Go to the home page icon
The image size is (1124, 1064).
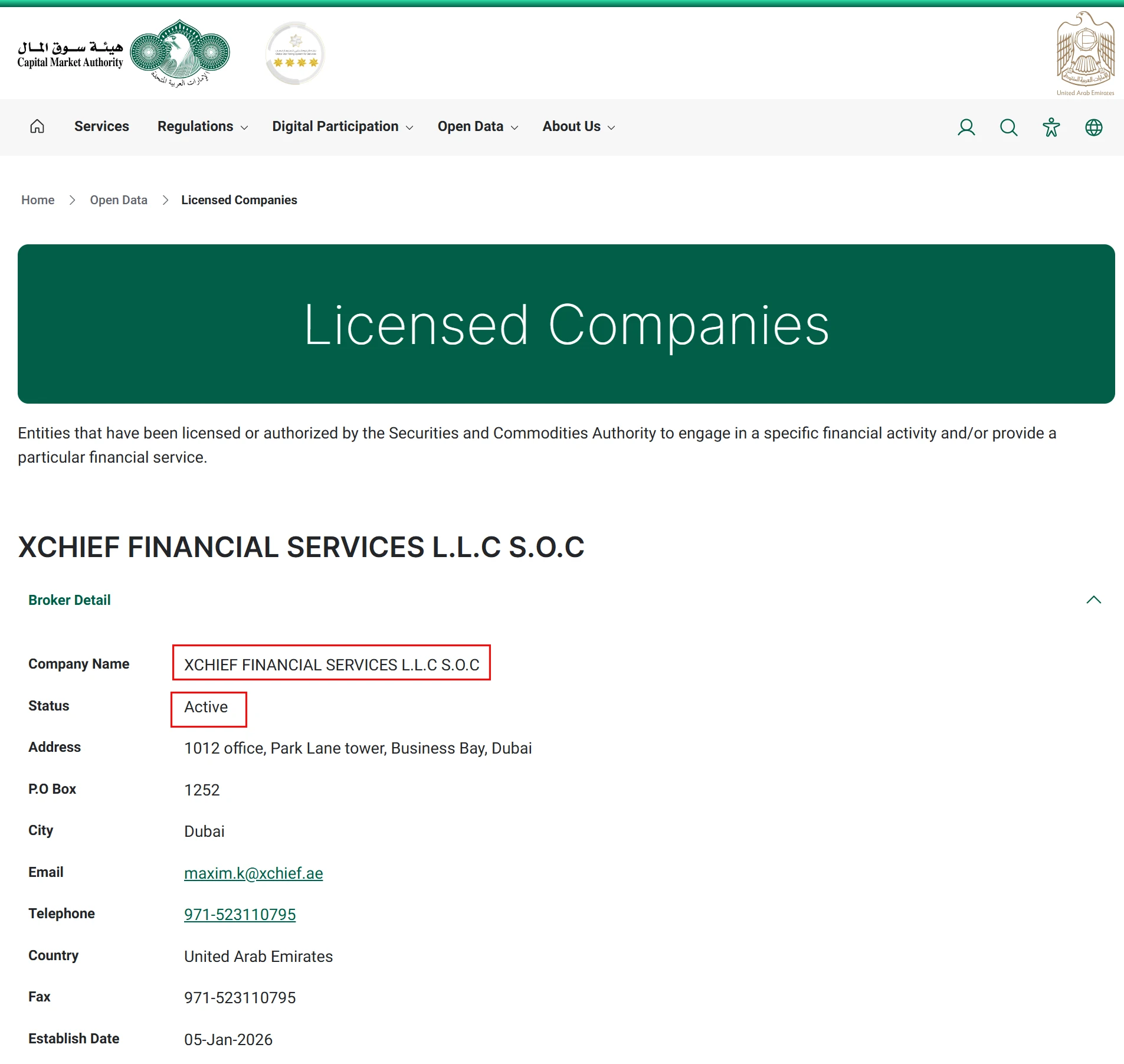[x=37, y=127]
